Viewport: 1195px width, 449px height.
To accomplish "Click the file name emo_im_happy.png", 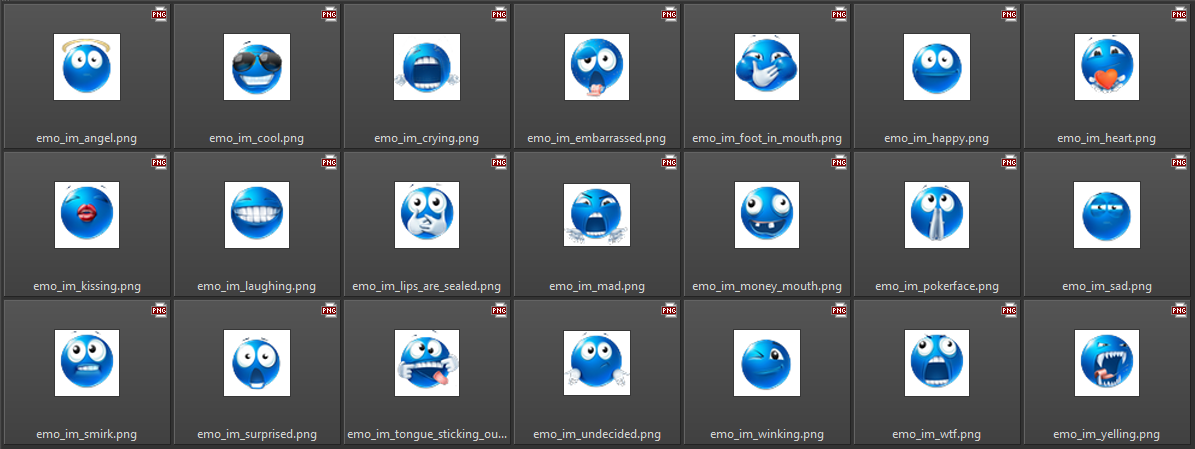I will pos(937,139).
